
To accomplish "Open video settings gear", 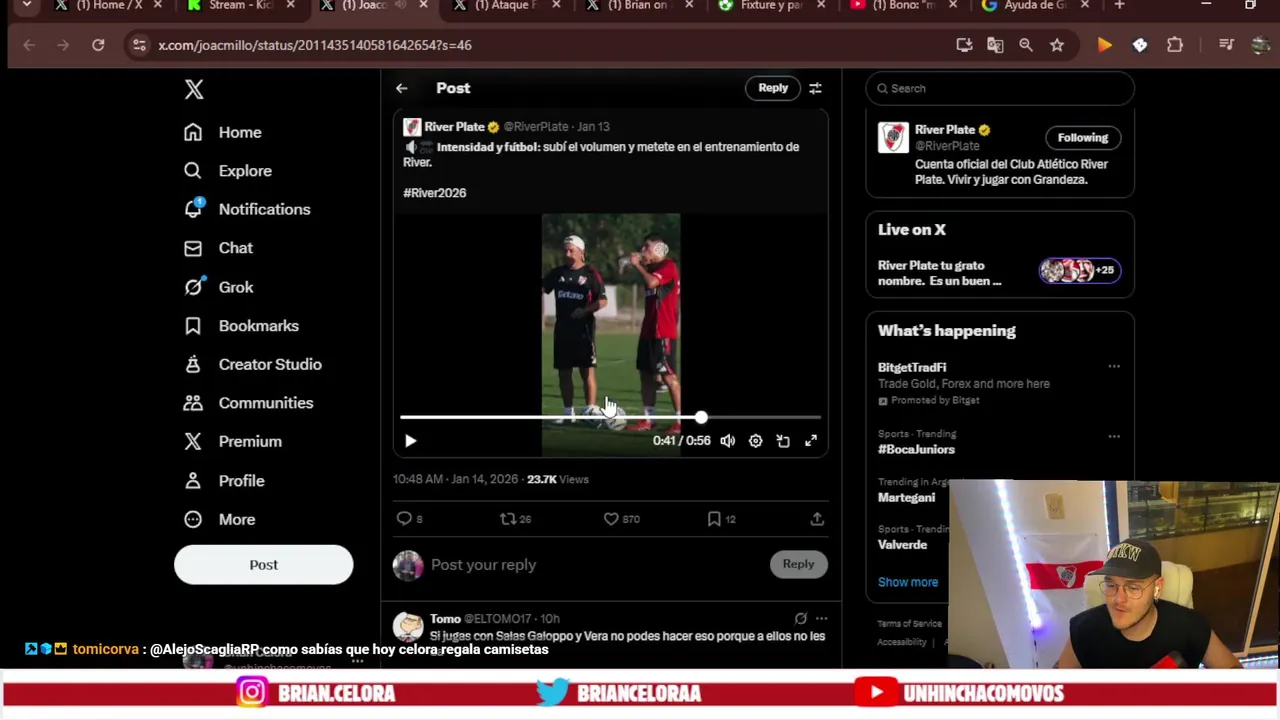I will pyautogui.click(x=755, y=441).
